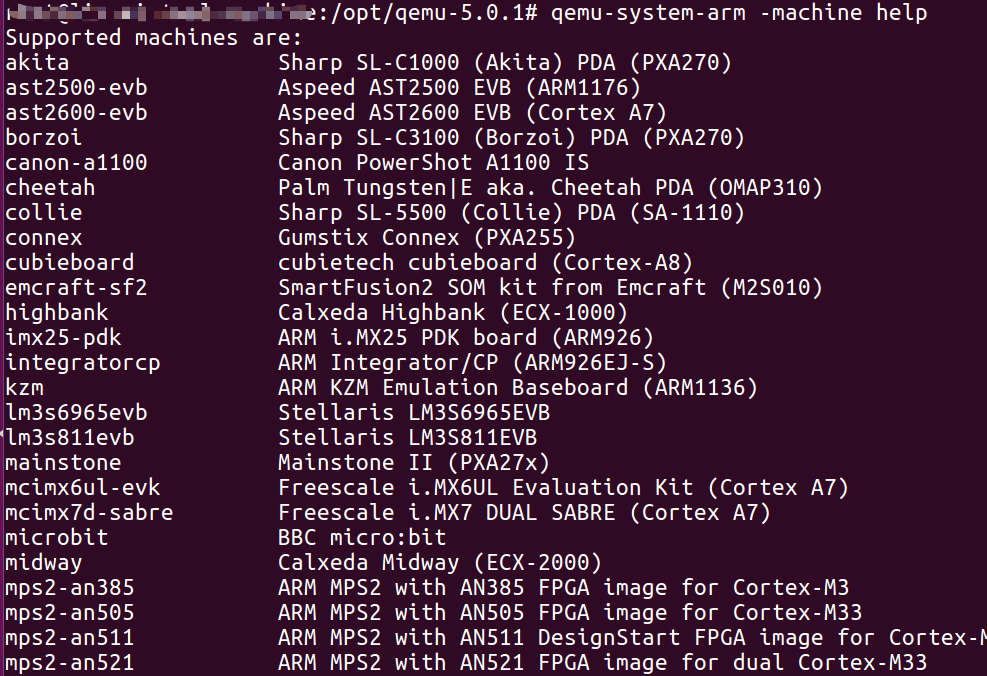987x676 pixels.
Task: Click the 'mcimx6ul-evk' machine name
Action: [82, 488]
